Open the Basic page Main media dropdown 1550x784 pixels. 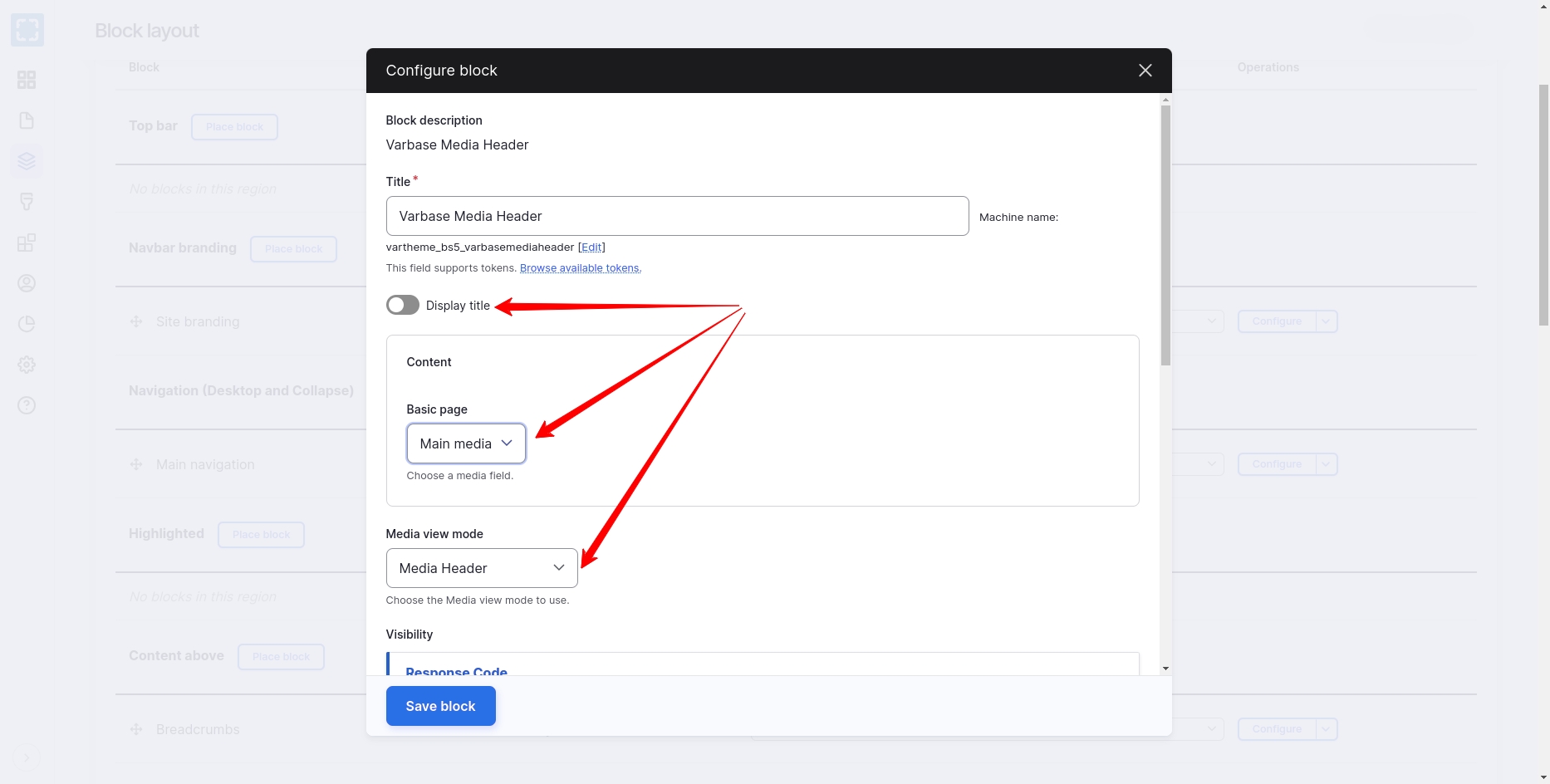(466, 443)
